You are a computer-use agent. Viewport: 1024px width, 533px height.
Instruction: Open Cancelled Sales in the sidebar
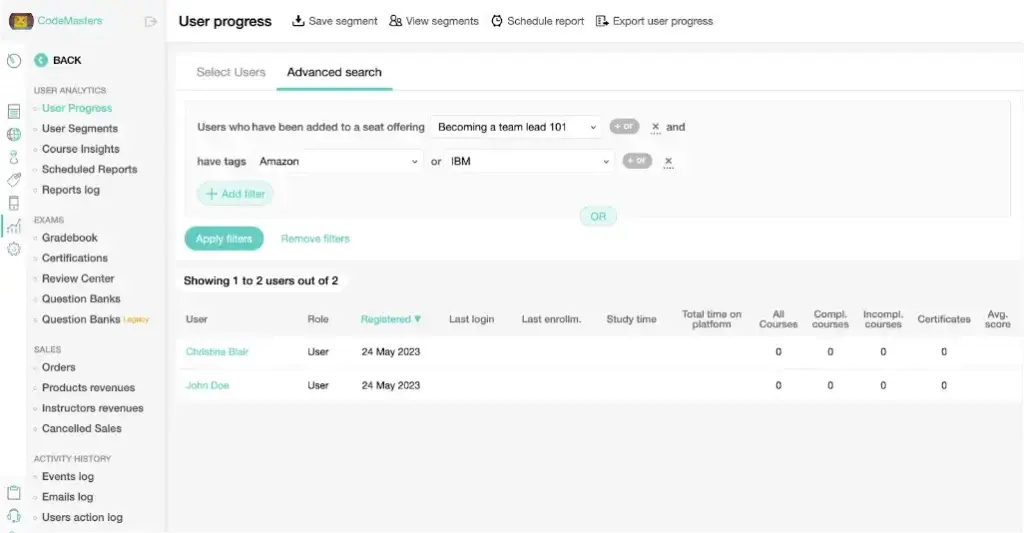[x=82, y=428]
